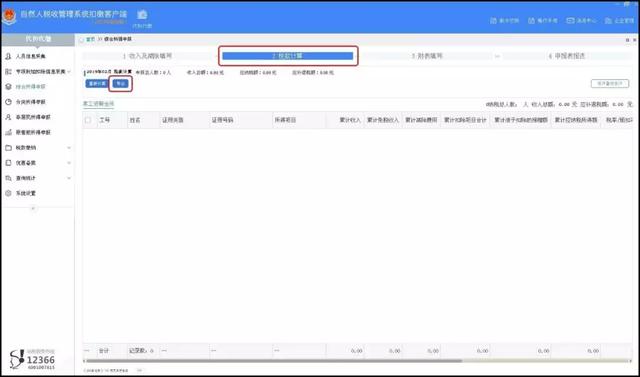Open the 代扣代缴 sidebar header tab
Image resolution: width=640 pixels, height=377 pixels.
[38, 39]
